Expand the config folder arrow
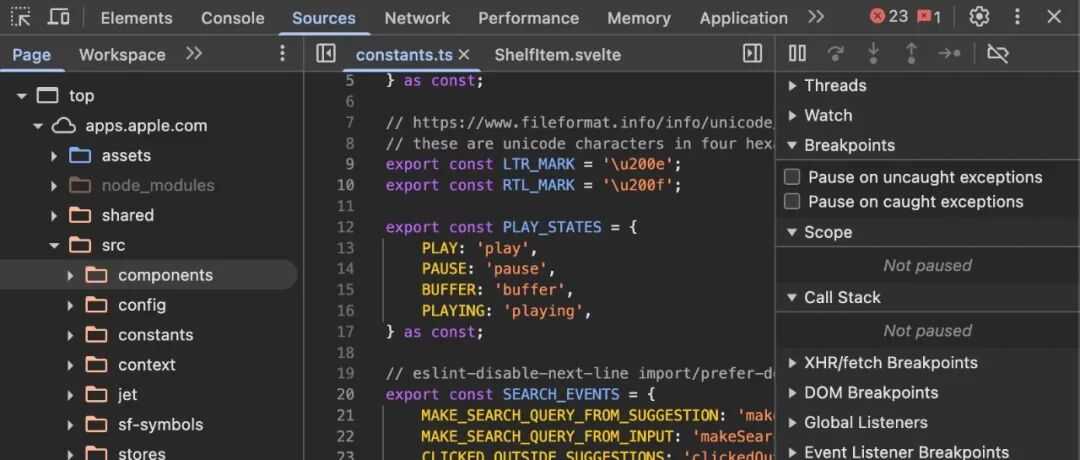The height and width of the screenshot is (460, 1080). tap(70, 305)
